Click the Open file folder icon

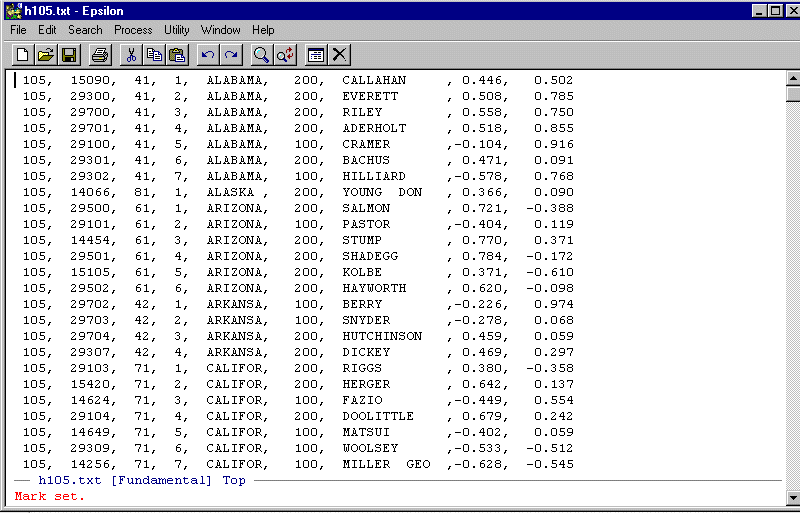(x=46, y=55)
